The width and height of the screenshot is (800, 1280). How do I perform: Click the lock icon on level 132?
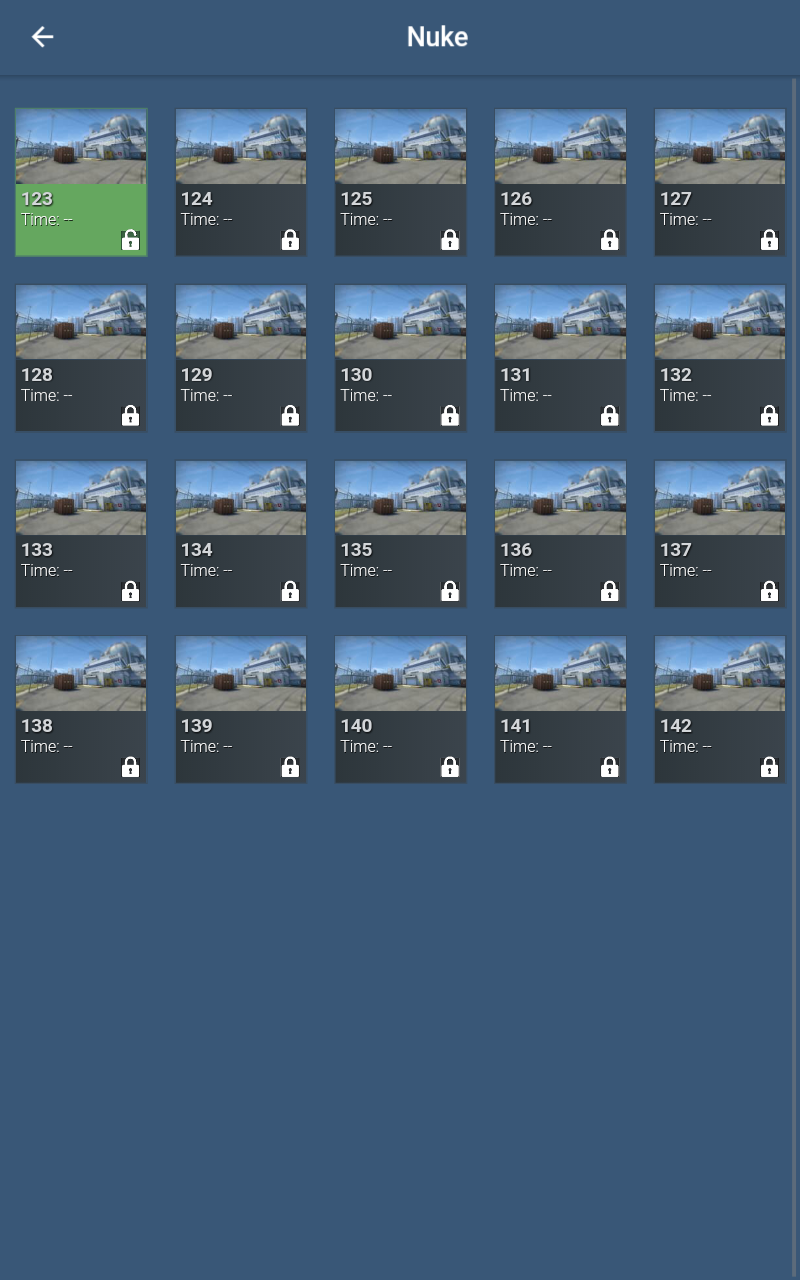coord(769,415)
